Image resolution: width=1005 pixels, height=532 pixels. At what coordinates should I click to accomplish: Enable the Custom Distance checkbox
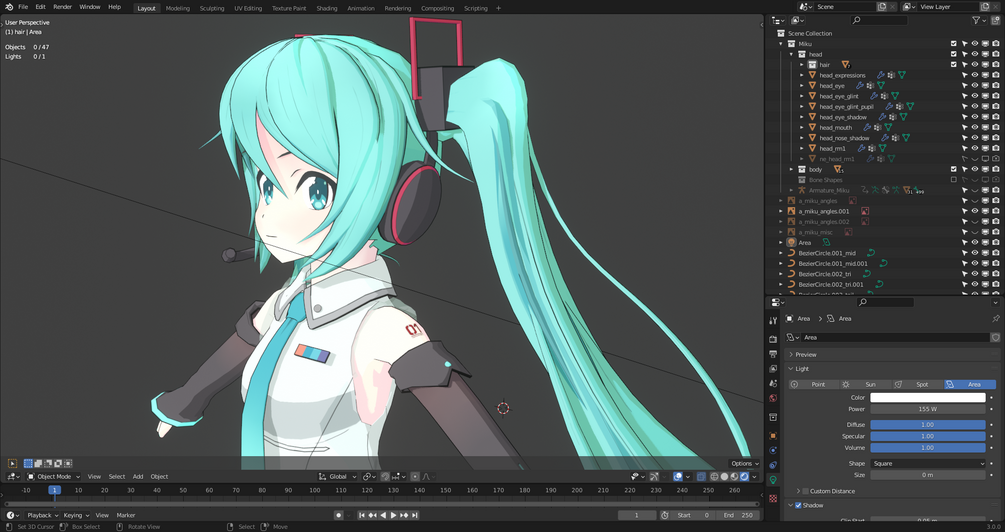click(x=806, y=492)
